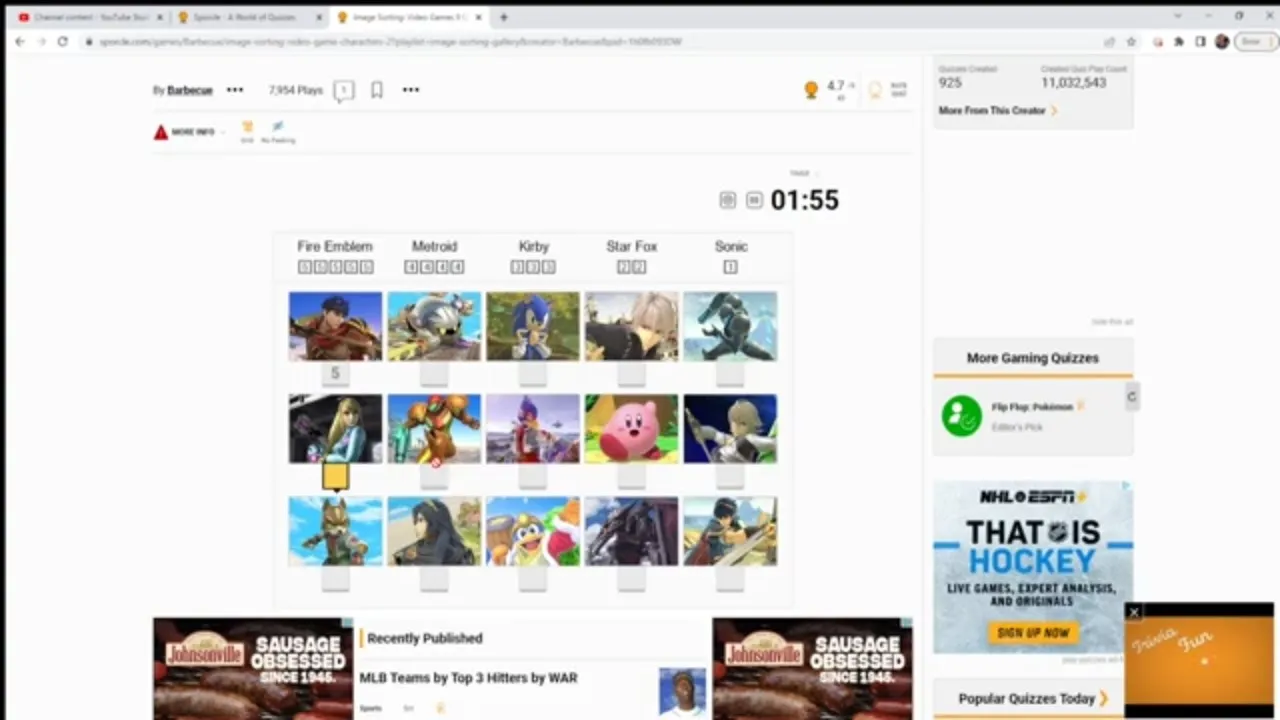Click the Star Fox category header
This screenshot has height=720, width=1280.
click(632, 246)
